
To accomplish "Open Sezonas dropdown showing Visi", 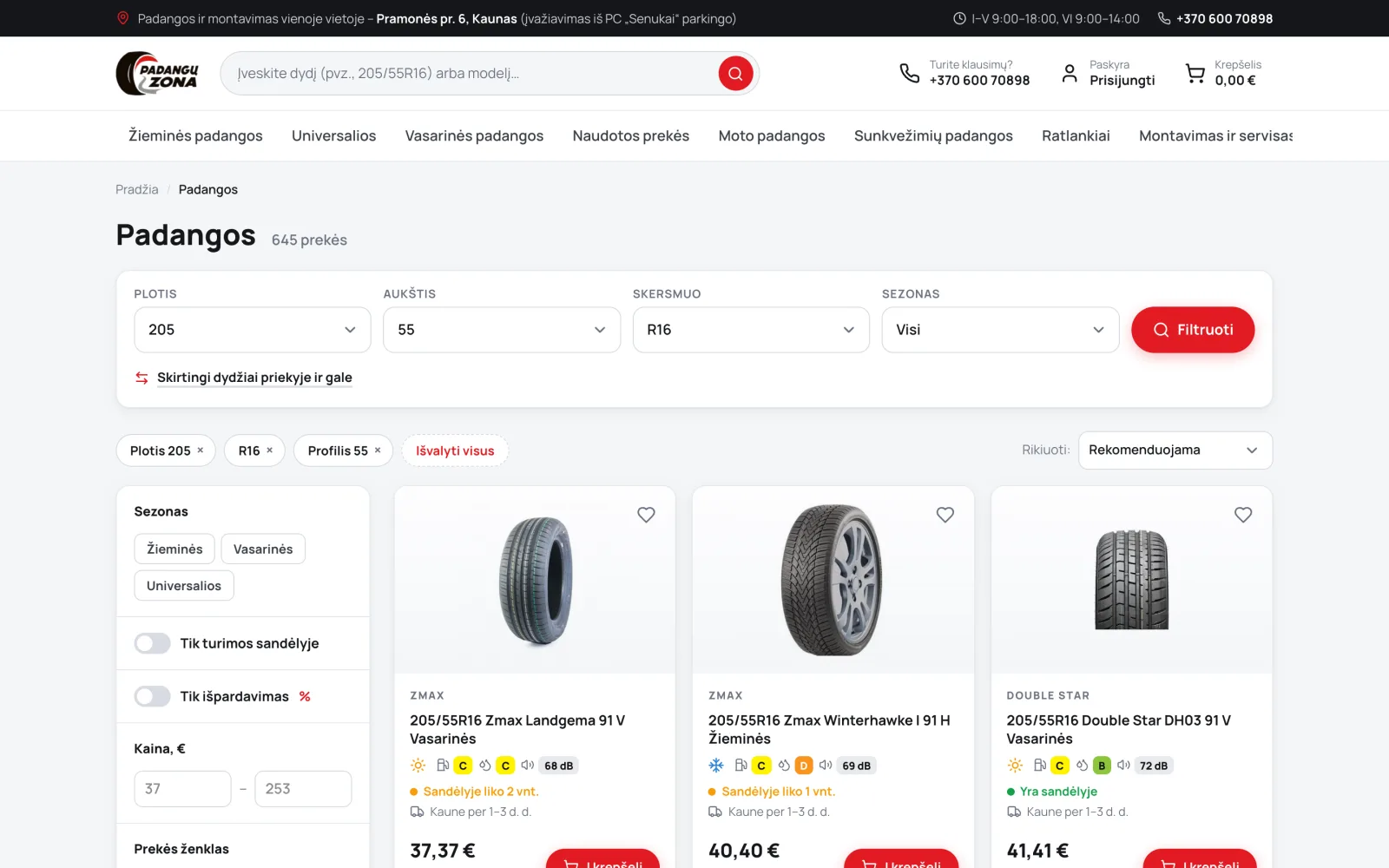I will point(1000,330).
